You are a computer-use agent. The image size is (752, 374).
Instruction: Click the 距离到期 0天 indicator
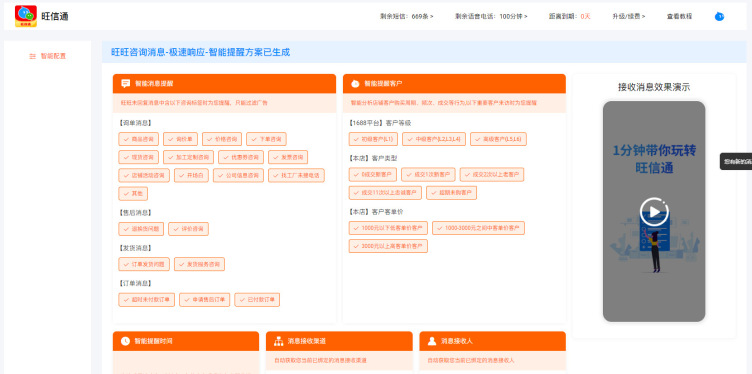pos(570,16)
